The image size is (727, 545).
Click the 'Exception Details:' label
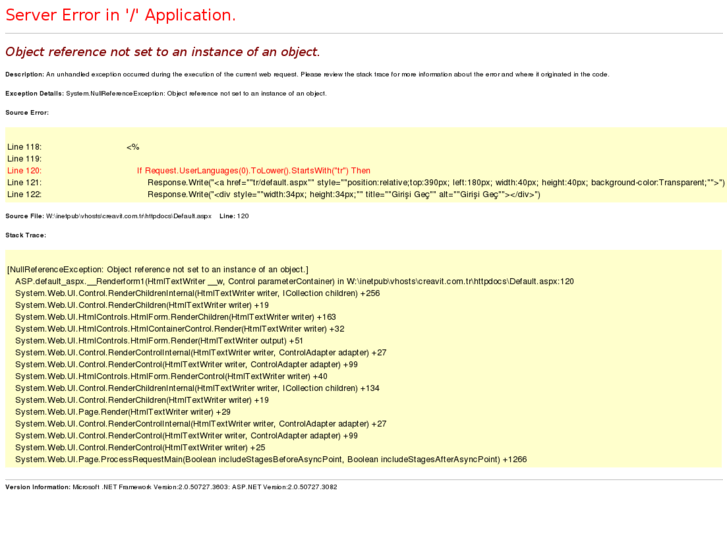[34, 93]
